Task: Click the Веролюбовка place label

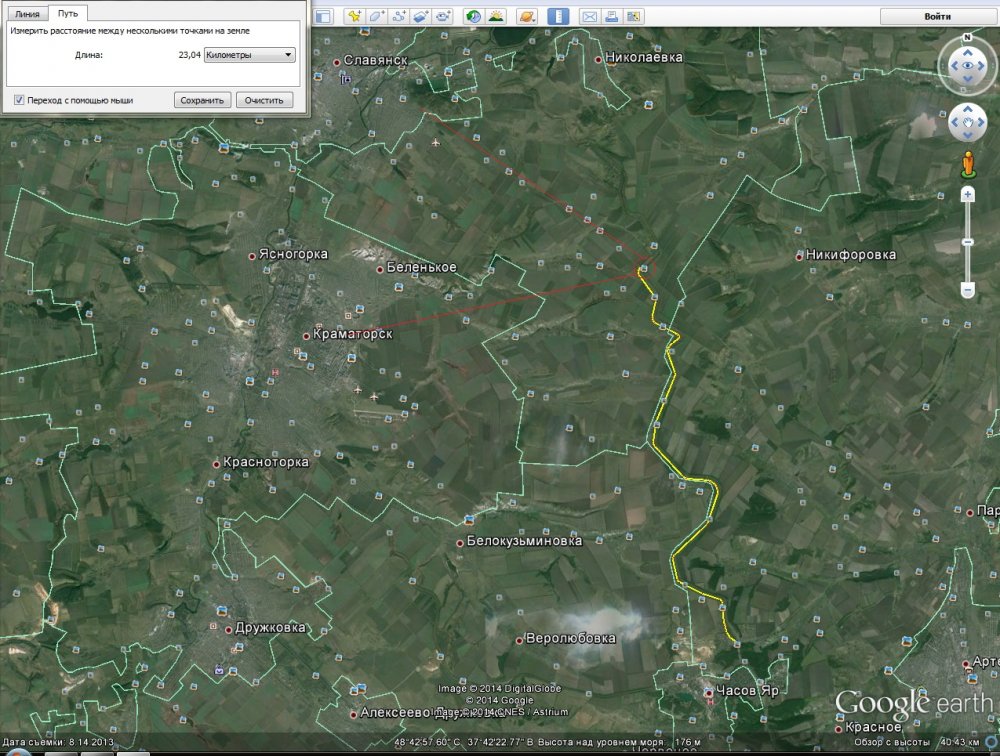Action: click(571, 638)
